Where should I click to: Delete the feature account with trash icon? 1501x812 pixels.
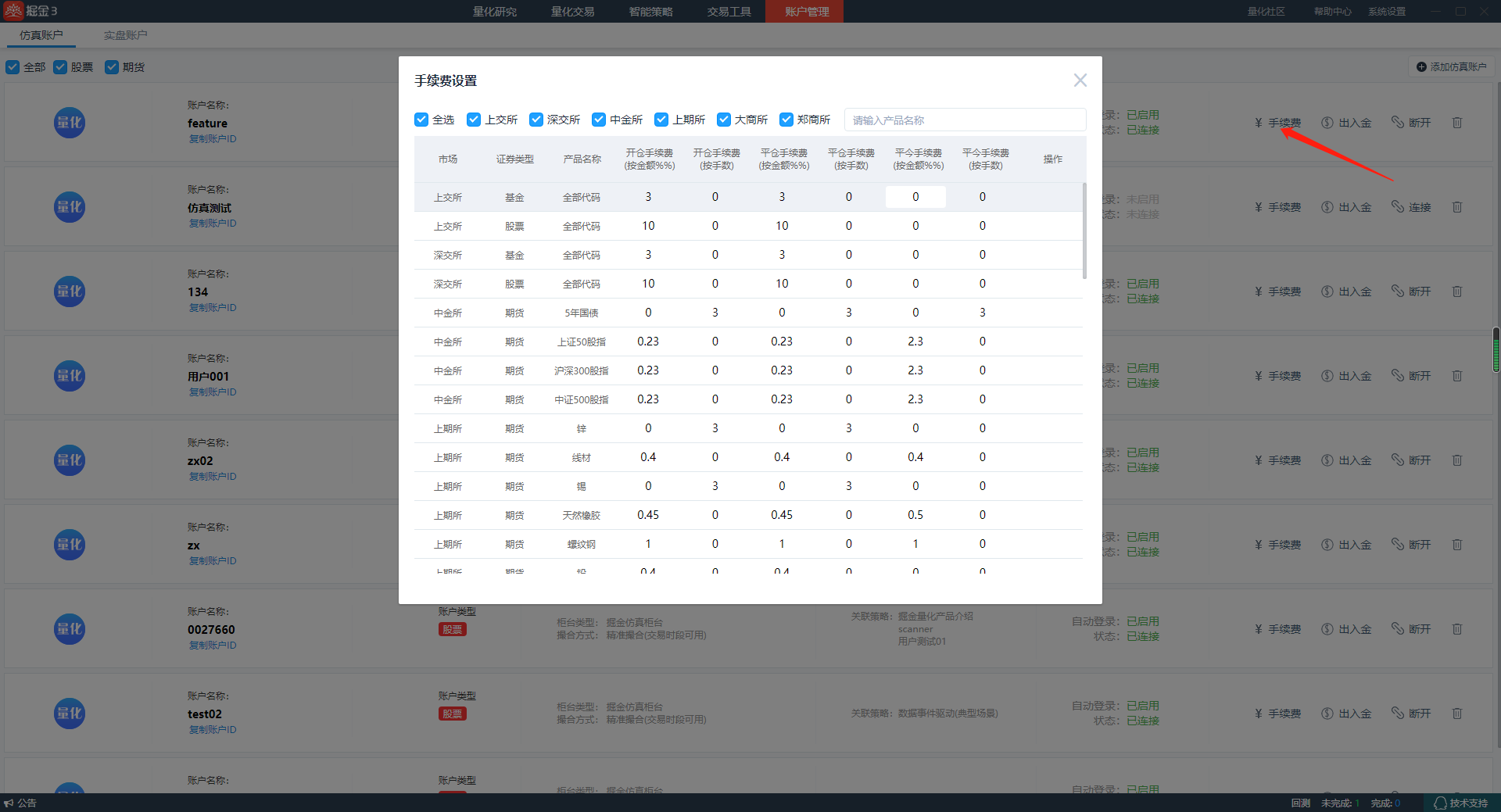click(1457, 123)
